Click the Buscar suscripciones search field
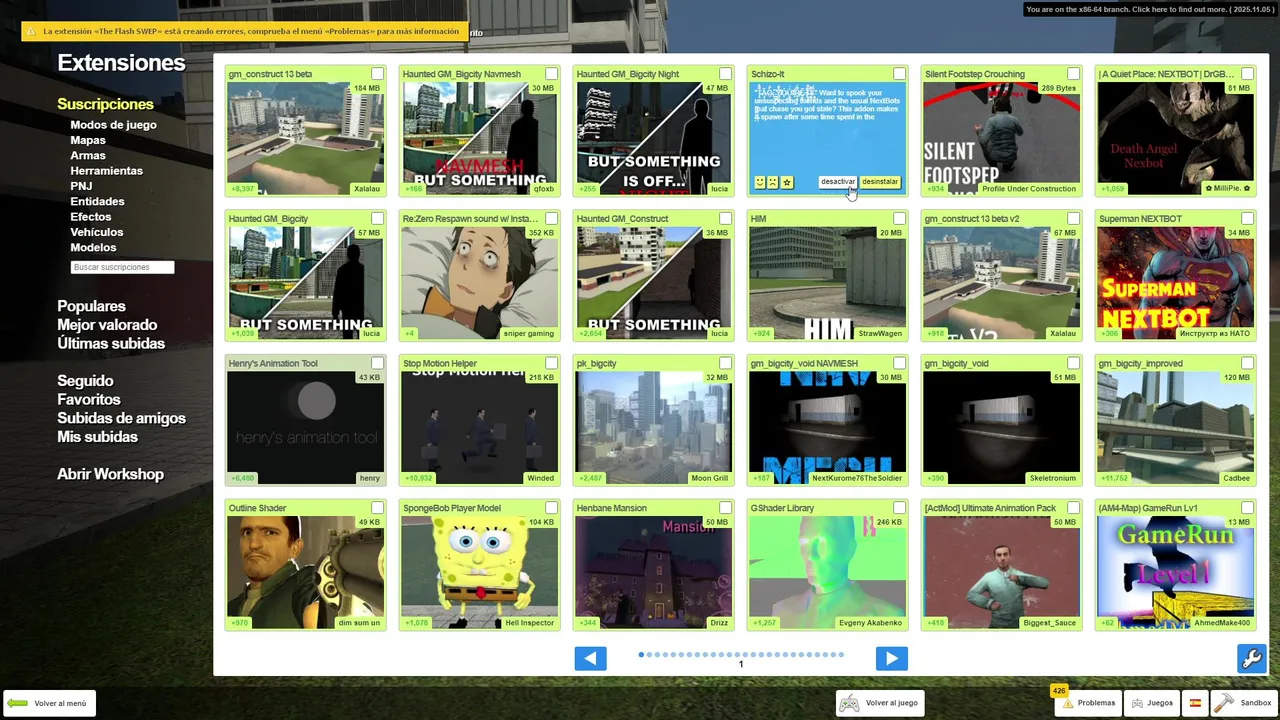The width and height of the screenshot is (1280, 720). [x=122, y=267]
